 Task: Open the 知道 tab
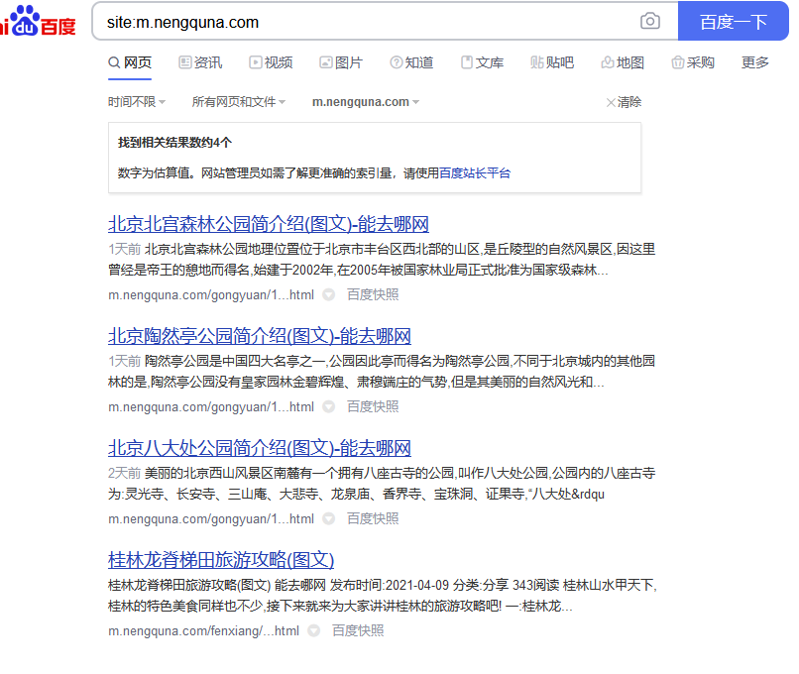click(412, 63)
